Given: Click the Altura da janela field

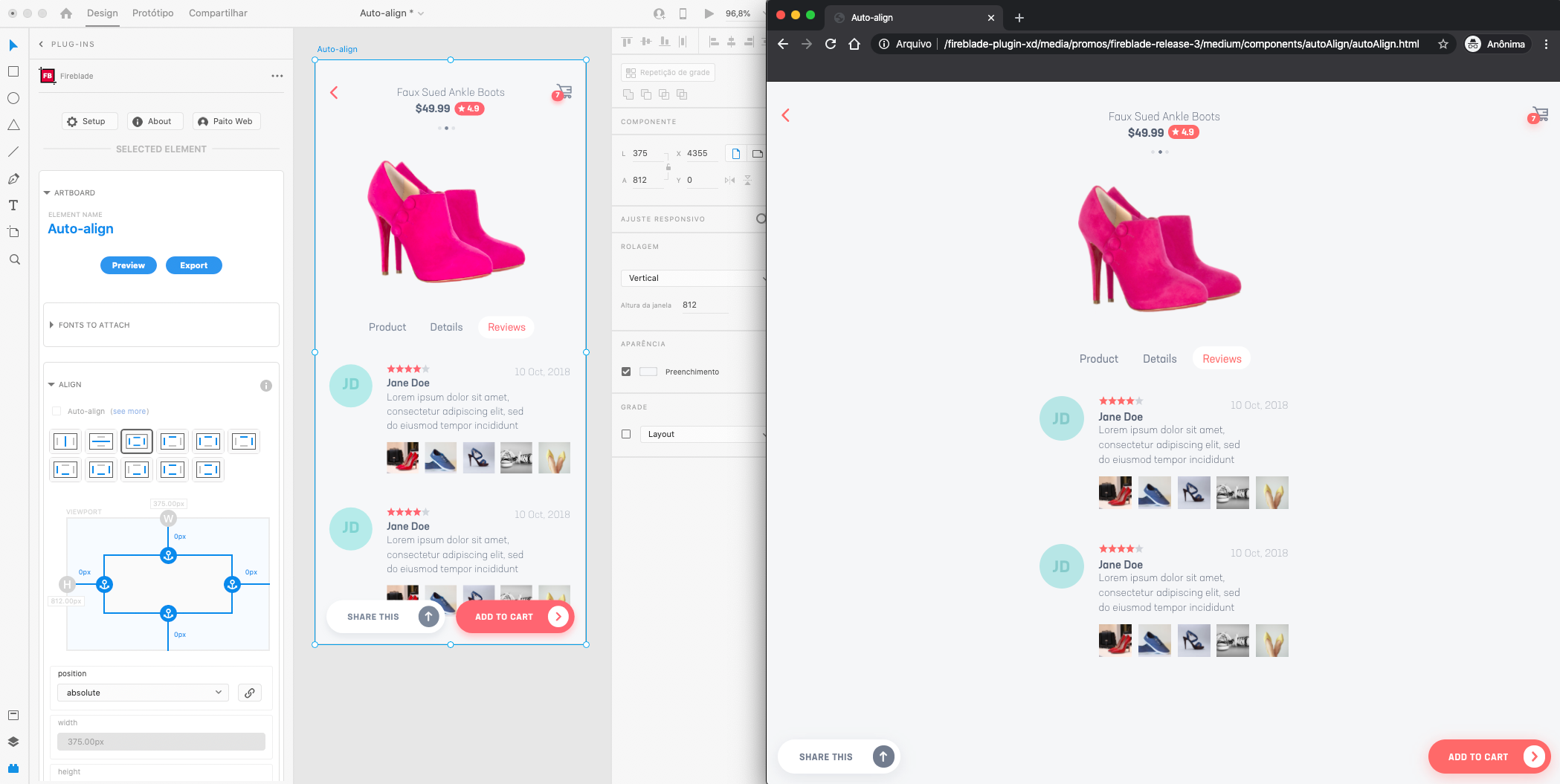Looking at the screenshot, I should [x=703, y=305].
